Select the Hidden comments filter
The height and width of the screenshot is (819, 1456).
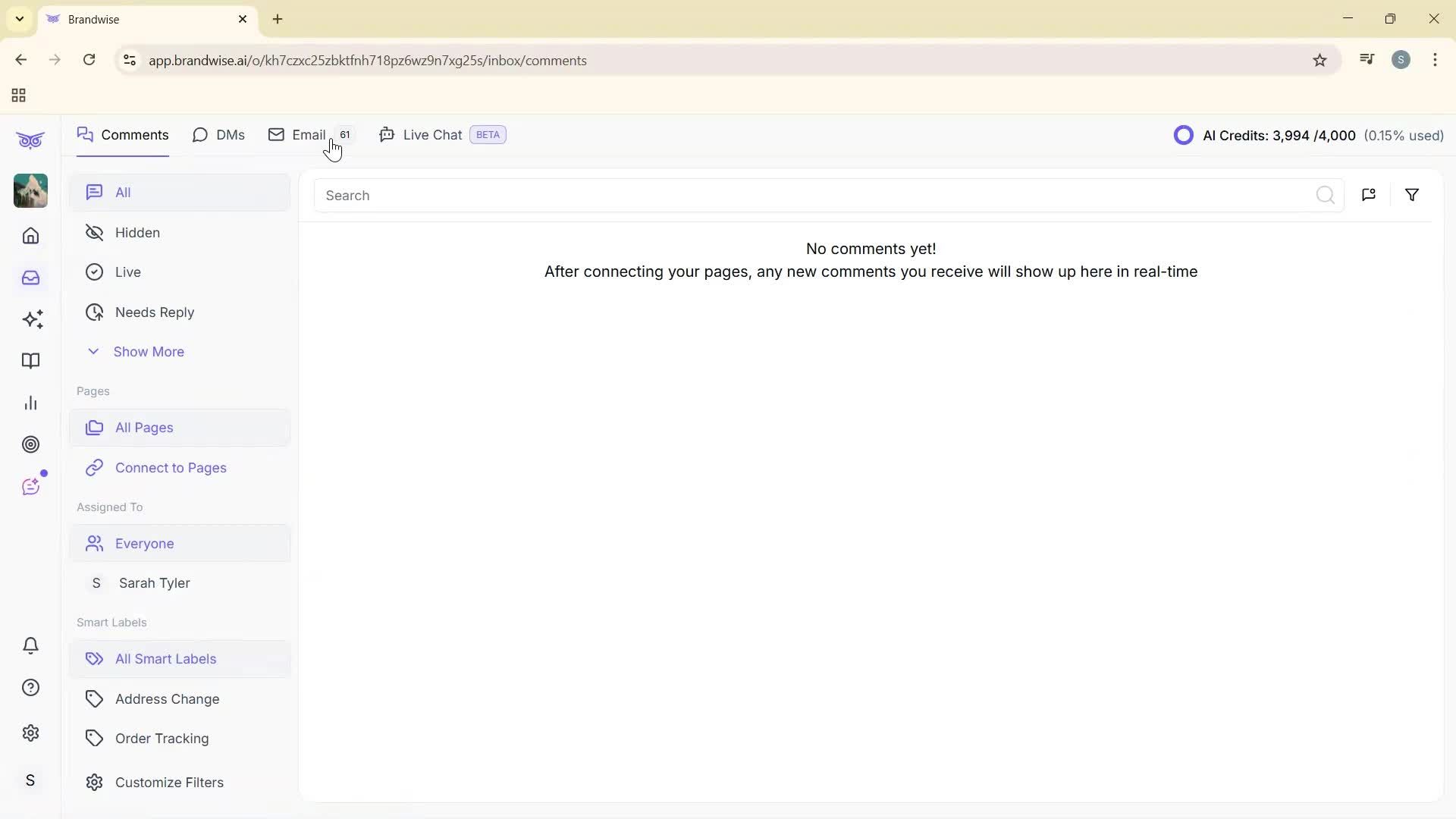(x=137, y=233)
